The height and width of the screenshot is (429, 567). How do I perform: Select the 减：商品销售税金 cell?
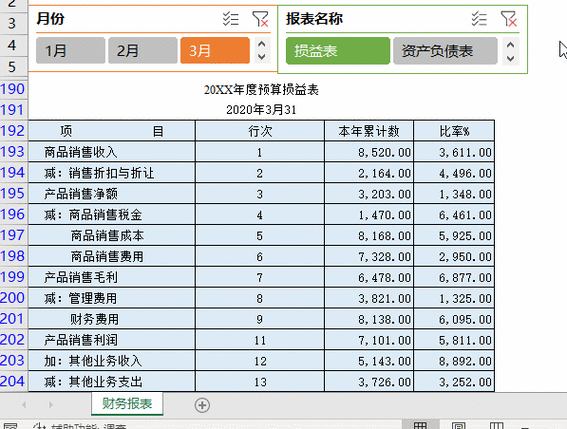coord(112,214)
